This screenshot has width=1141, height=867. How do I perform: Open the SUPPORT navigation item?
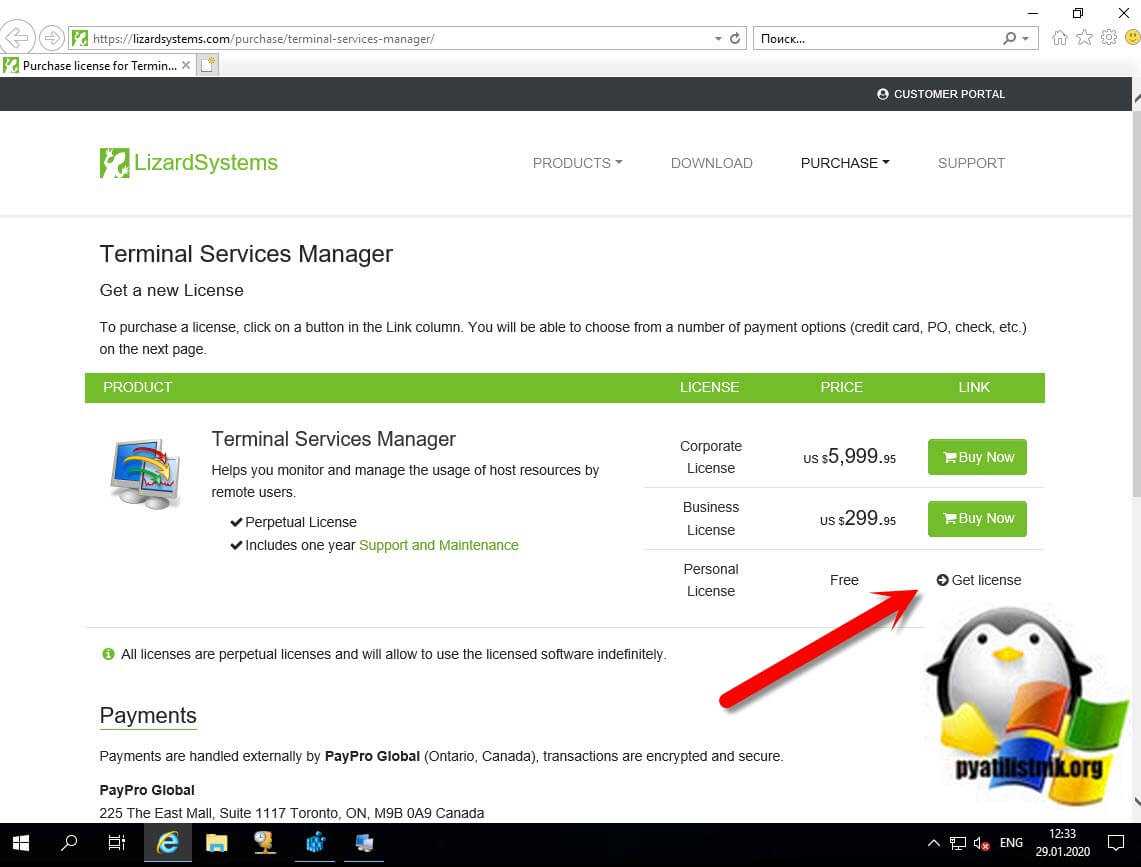tap(971, 163)
